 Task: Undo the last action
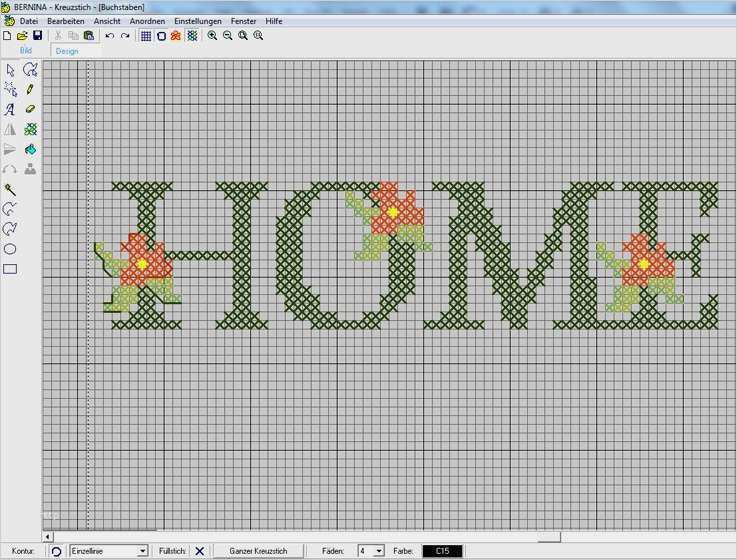click(110, 36)
